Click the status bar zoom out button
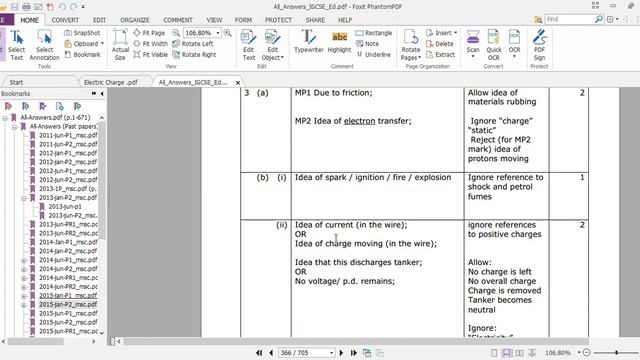 coord(587,353)
